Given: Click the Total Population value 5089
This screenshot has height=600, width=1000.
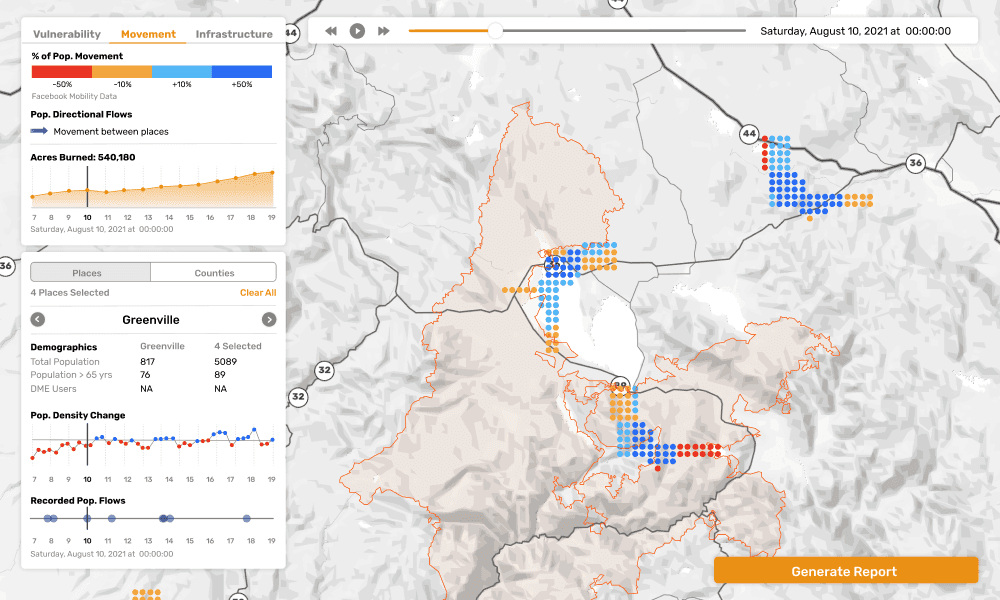Looking at the screenshot, I should click(x=226, y=362).
